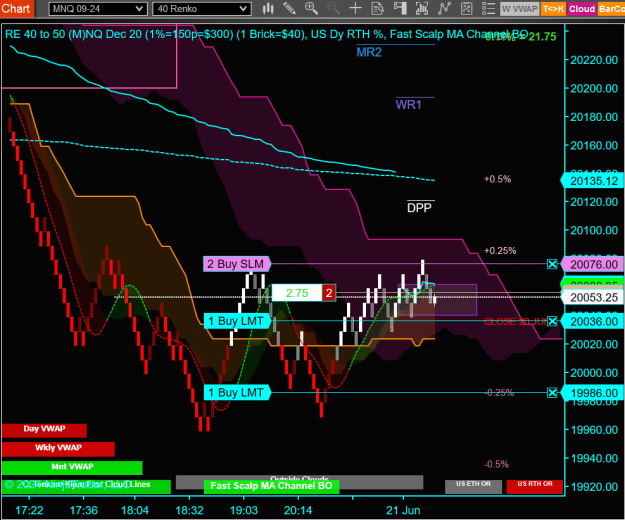Screen dimensions: 625x520
Task: Select the 2 Buy SLM order label
Action: click(237, 264)
